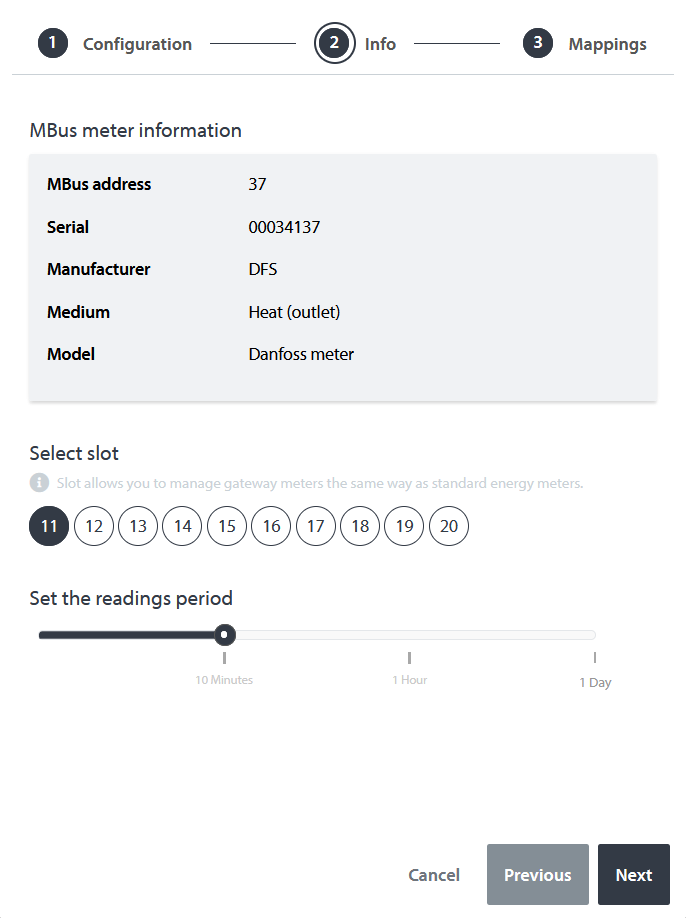Select slot 12
This screenshot has width=686, height=918.
pyautogui.click(x=93, y=526)
